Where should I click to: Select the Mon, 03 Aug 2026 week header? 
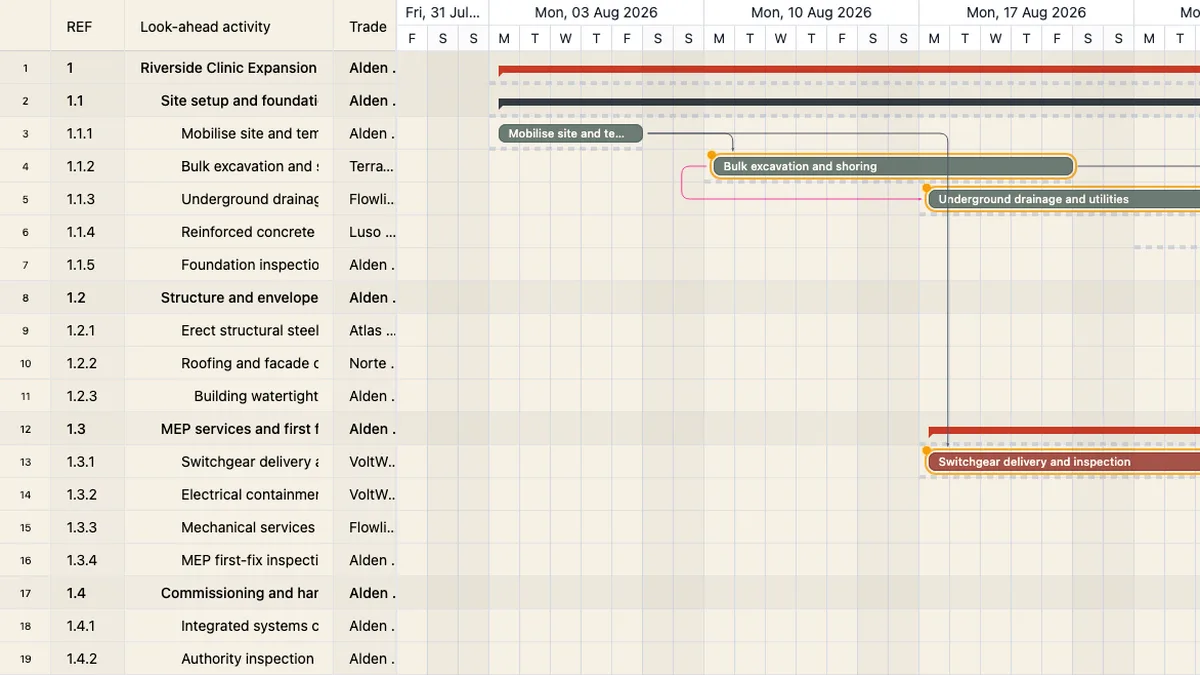click(x=596, y=13)
